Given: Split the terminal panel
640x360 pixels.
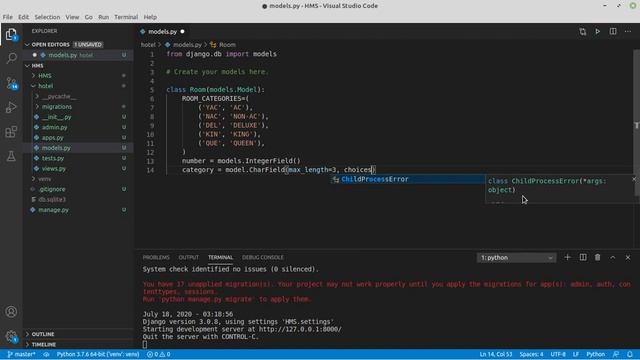Looking at the screenshot, I should coord(583,258).
